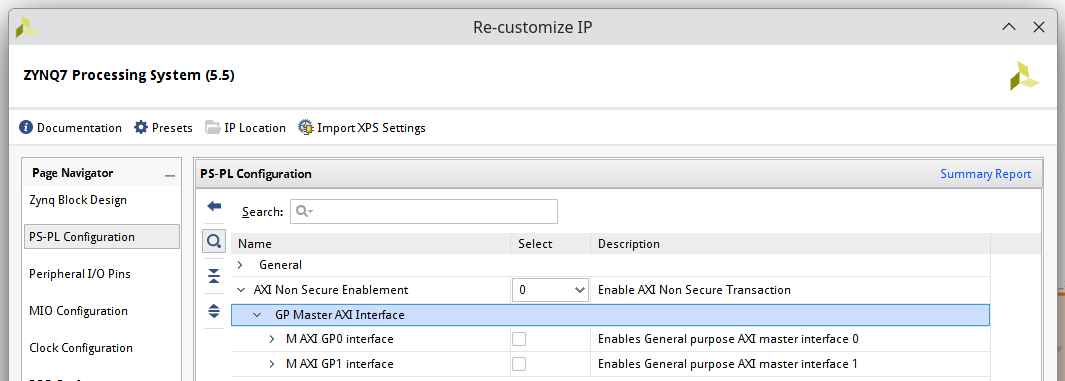The width and height of the screenshot is (1065, 381).
Task: Open the Documentation info icon
Action: [26, 128]
